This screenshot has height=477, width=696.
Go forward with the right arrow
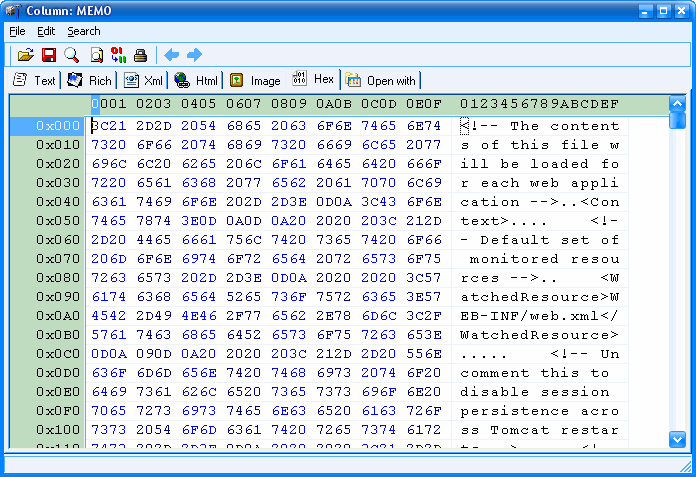pos(194,55)
